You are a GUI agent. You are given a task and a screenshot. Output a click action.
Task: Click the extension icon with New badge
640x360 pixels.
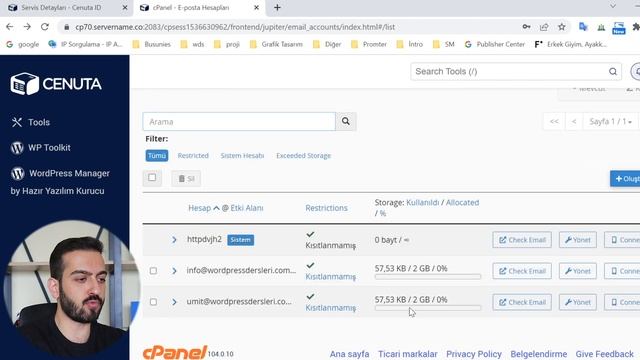coord(619,28)
